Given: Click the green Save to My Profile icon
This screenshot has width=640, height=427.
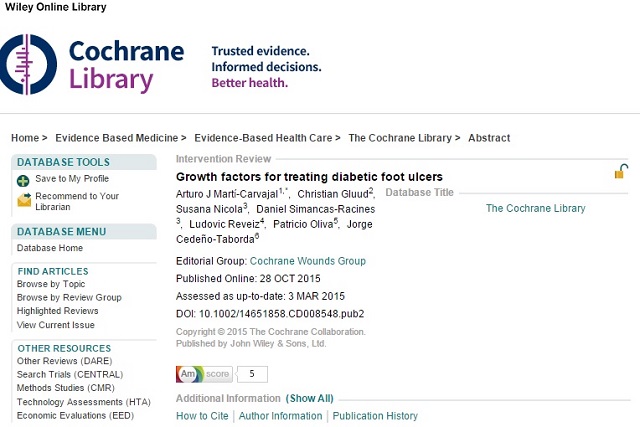Looking at the screenshot, I should coord(24,180).
